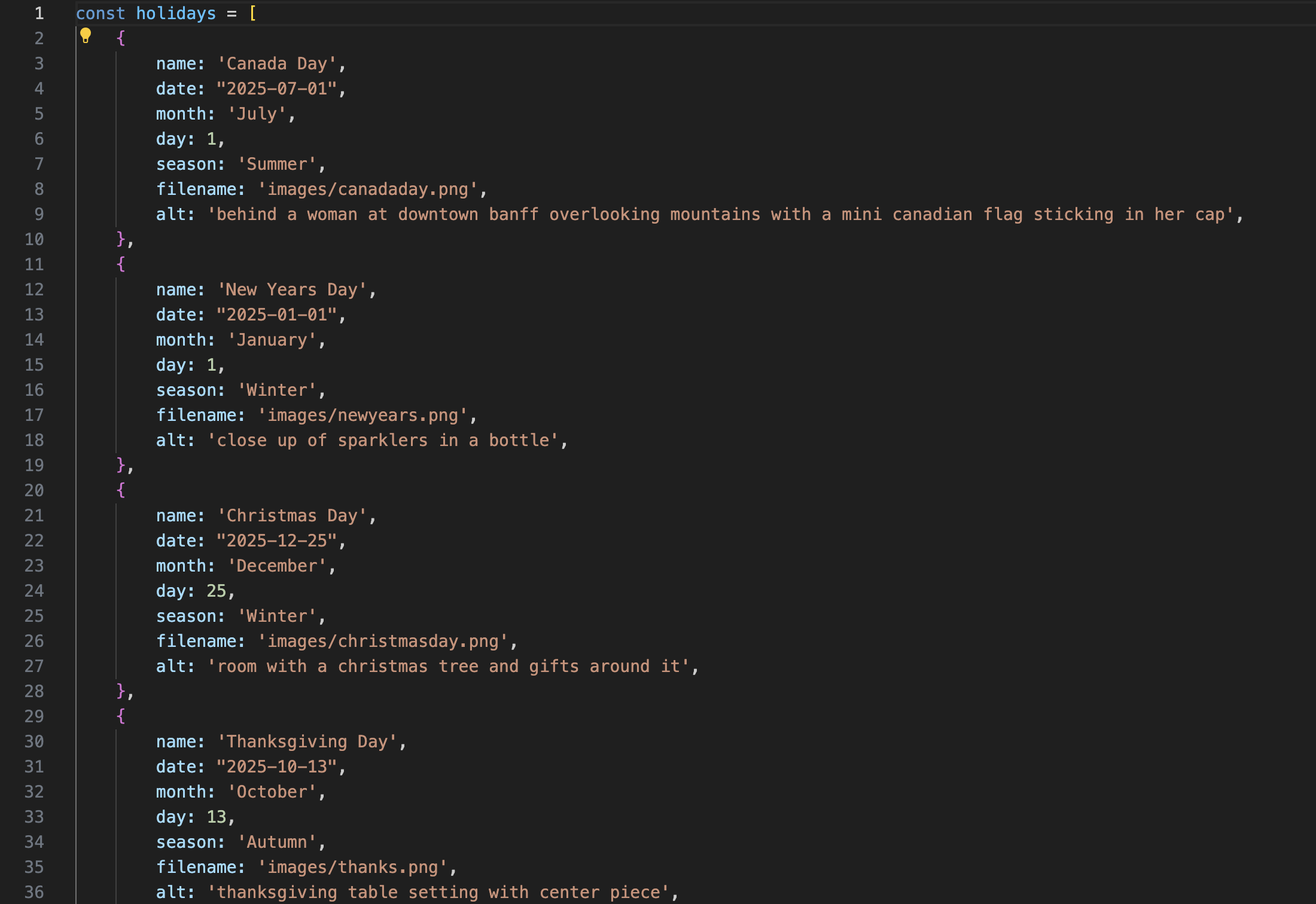Click the day value 25
Image resolution: width=1316 pixels, height=904 pixels.
(217, 591)
